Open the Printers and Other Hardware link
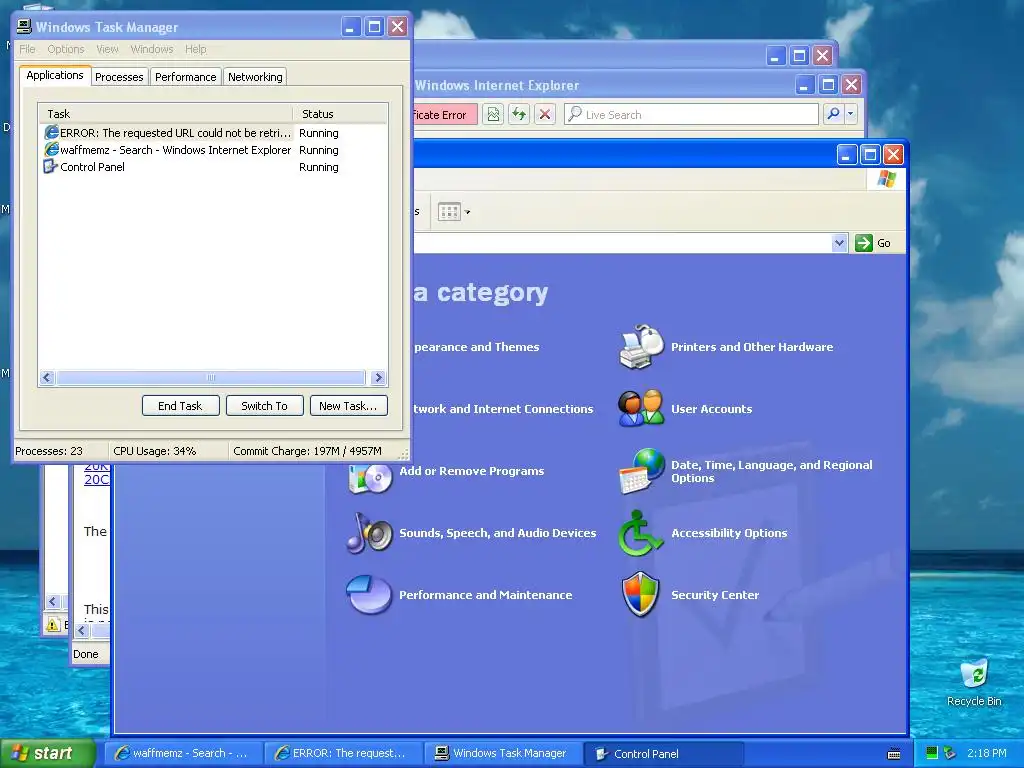 [x=752, y=347]
